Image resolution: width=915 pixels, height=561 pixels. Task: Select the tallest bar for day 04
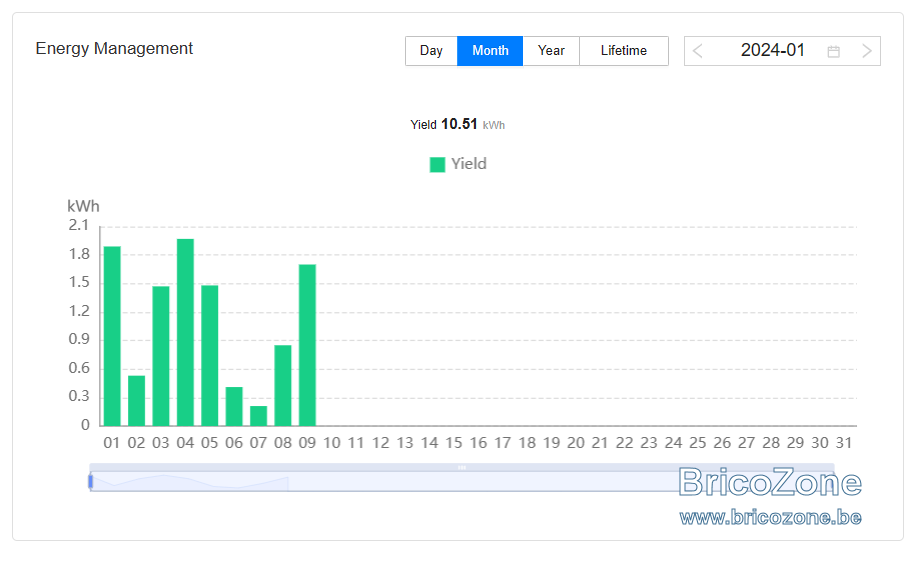tap(186, 332)
